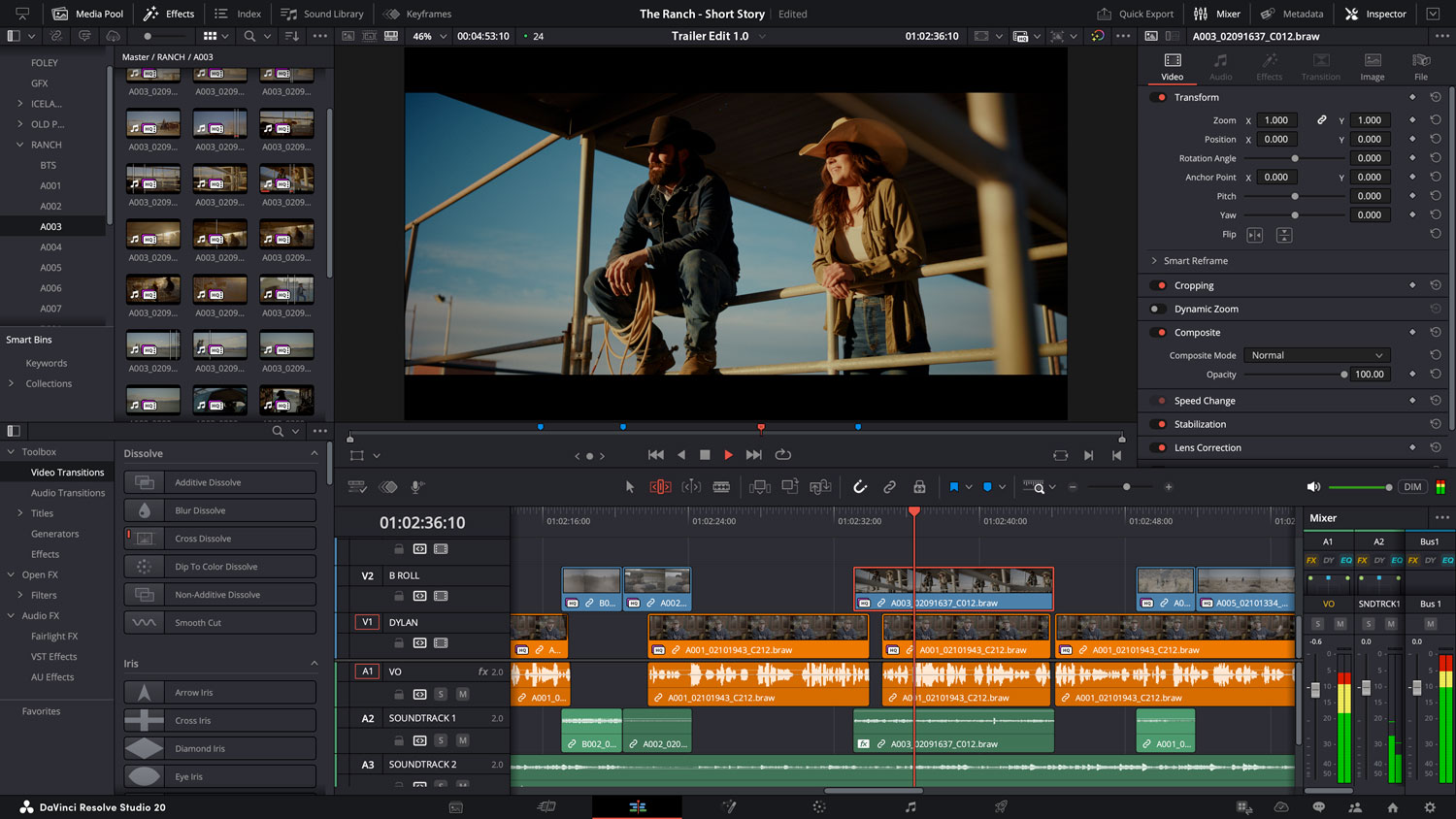The height and width of the screenshot is (819, 1456).
Task: Activate the Dynamic Trim Mode tool
Action: pos(691,487)
